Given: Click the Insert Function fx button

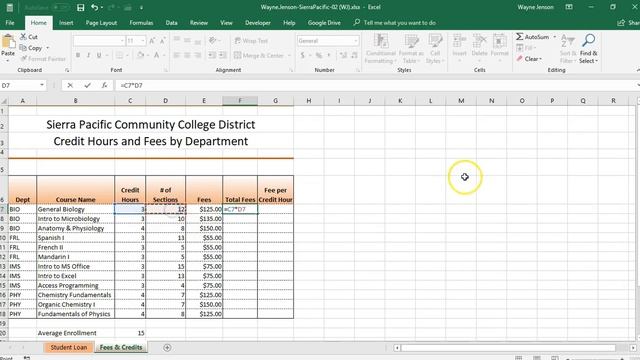Looking at the screenshot, I should (x=104, y=85).
